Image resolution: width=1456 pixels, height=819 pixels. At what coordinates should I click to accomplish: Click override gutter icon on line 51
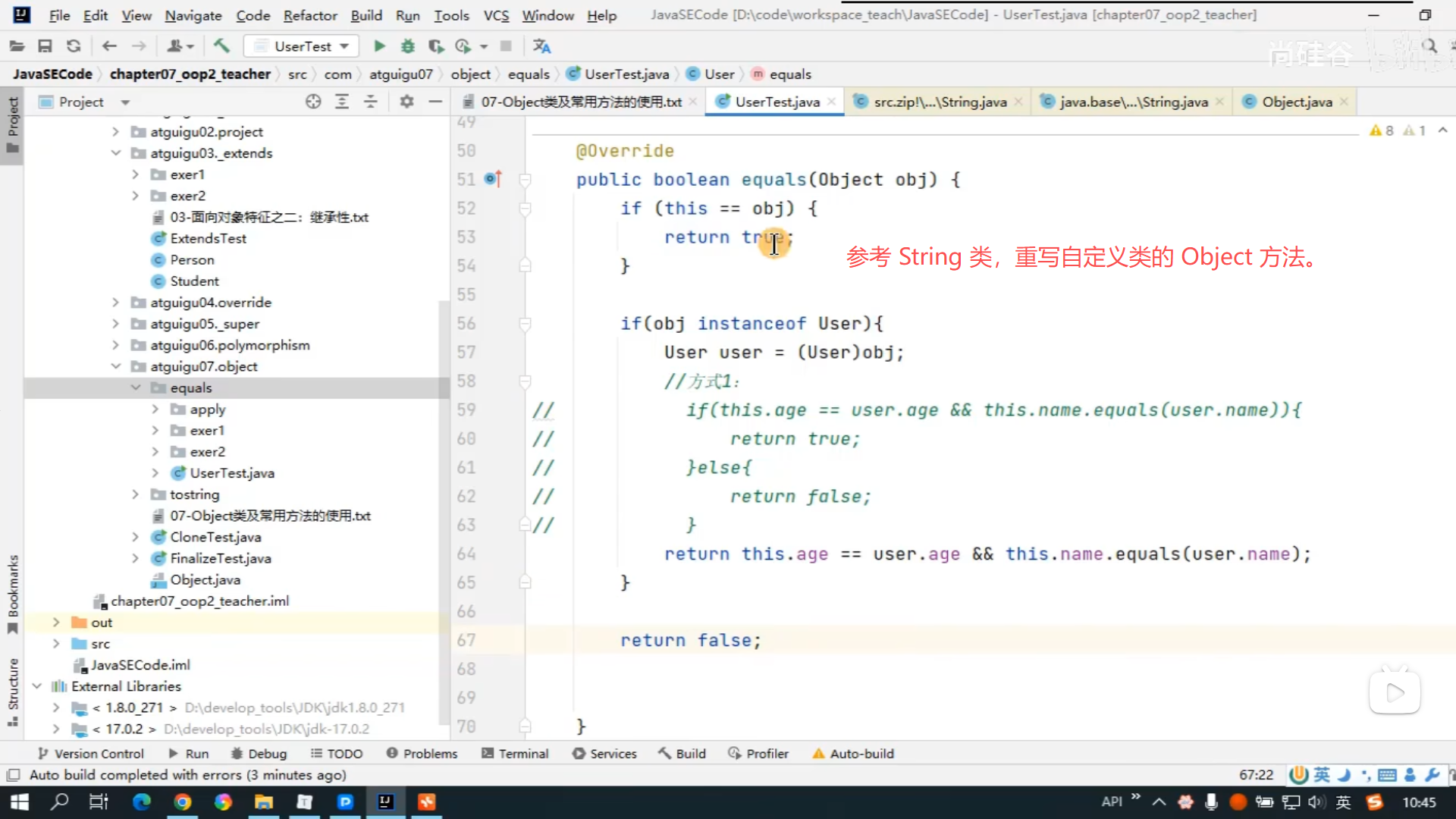493,179
